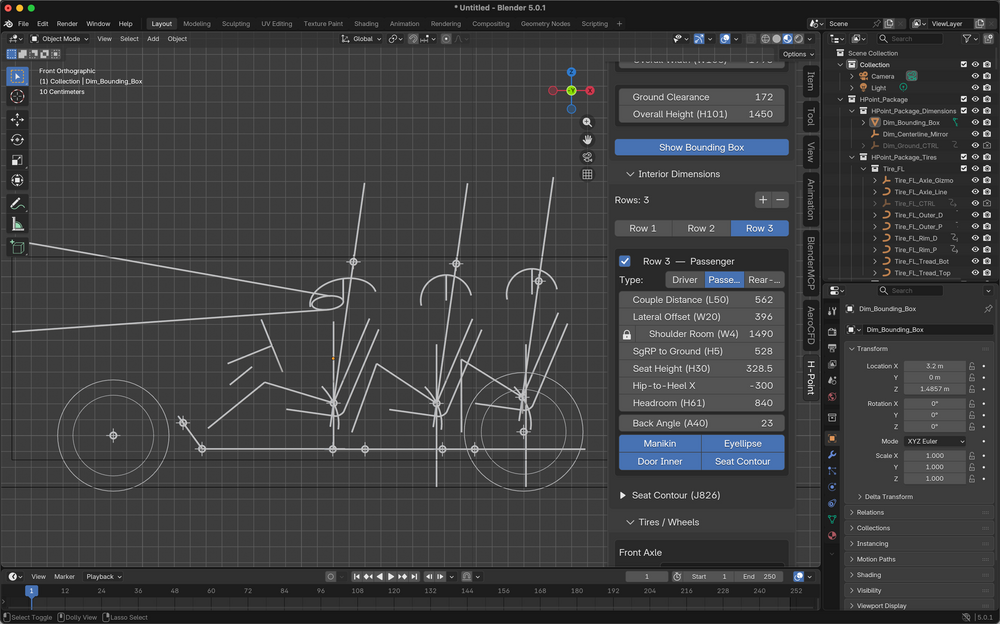Click the Blender logo menu icon

click(8, 24)
